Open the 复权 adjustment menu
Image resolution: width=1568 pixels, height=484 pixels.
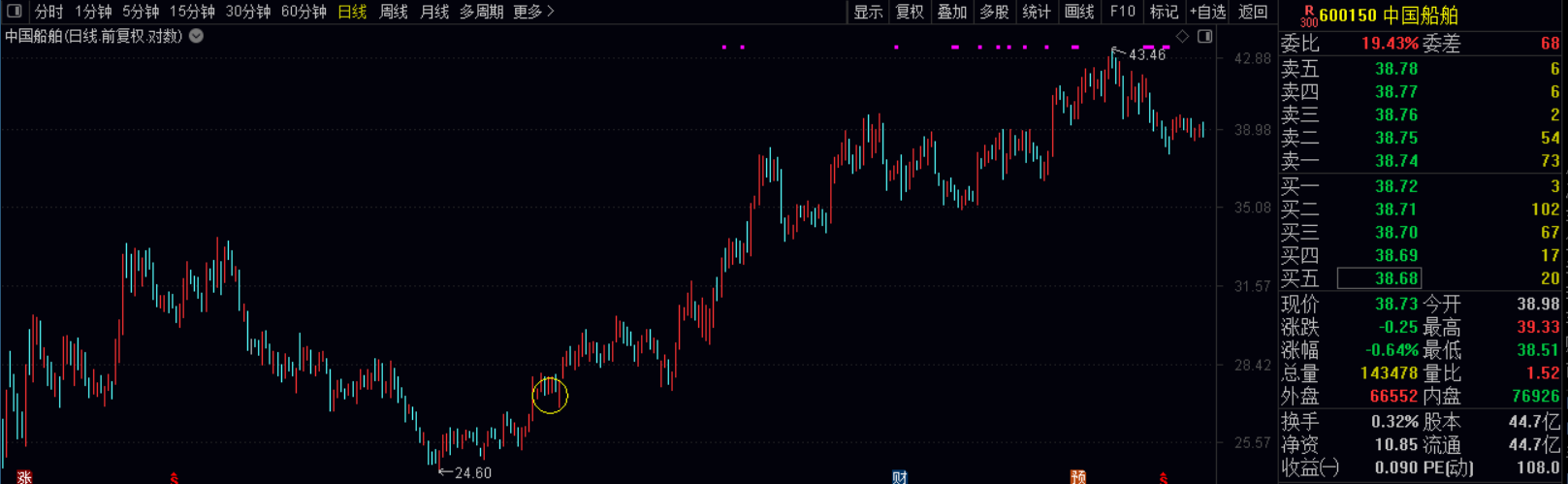(910, 12)
